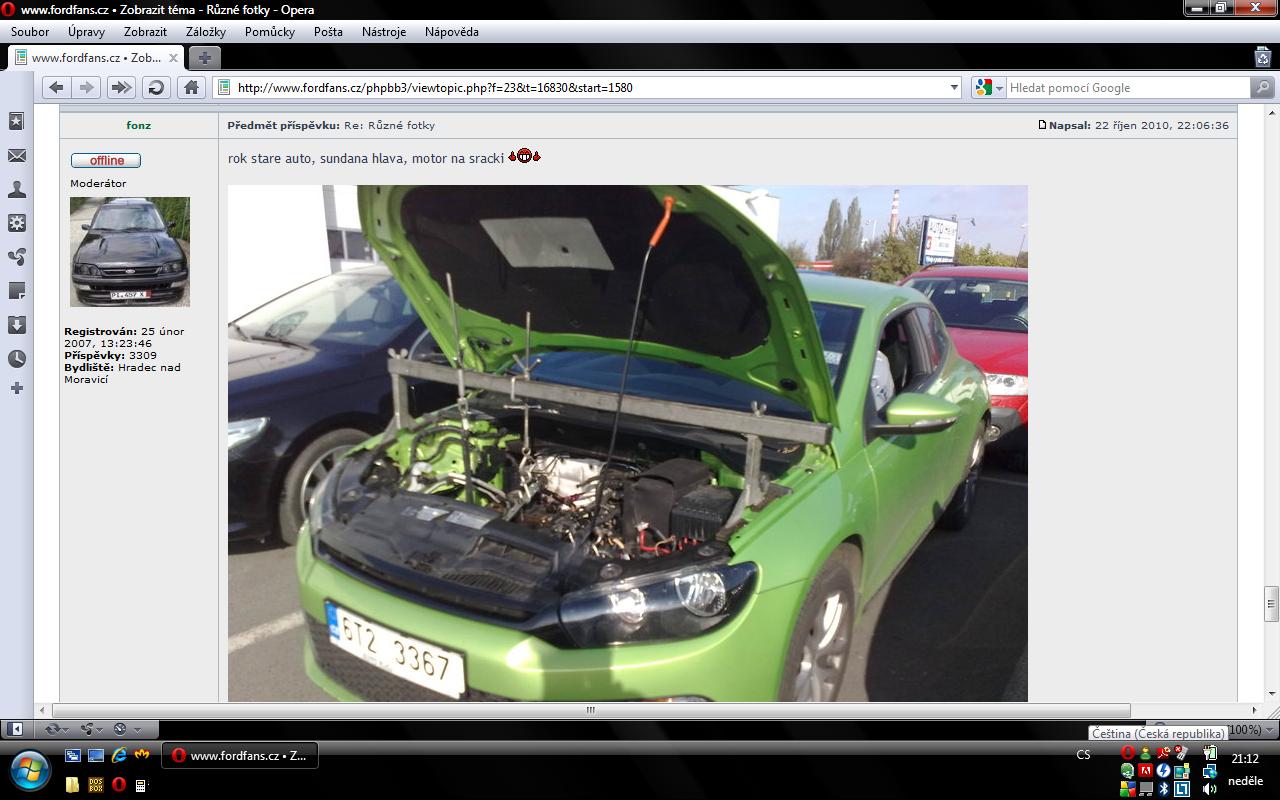Open the Notes panel in the sidebar
1280x800 pixels.
[17, 291]
